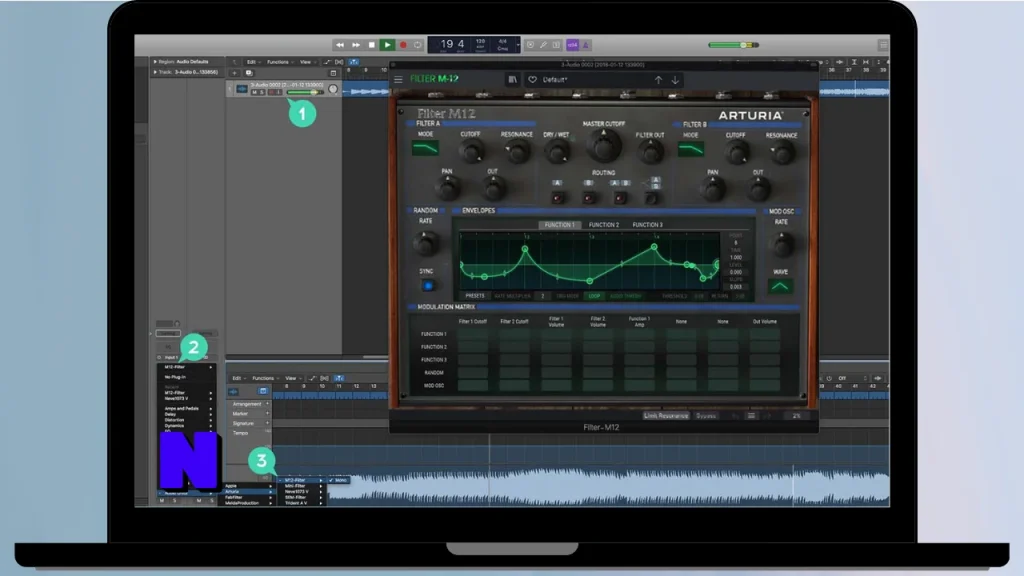Image resolution: width=1024 pixels, height=576 pixels.
Task: Open envelope Presets button
Action: click(x=475, y=296)
